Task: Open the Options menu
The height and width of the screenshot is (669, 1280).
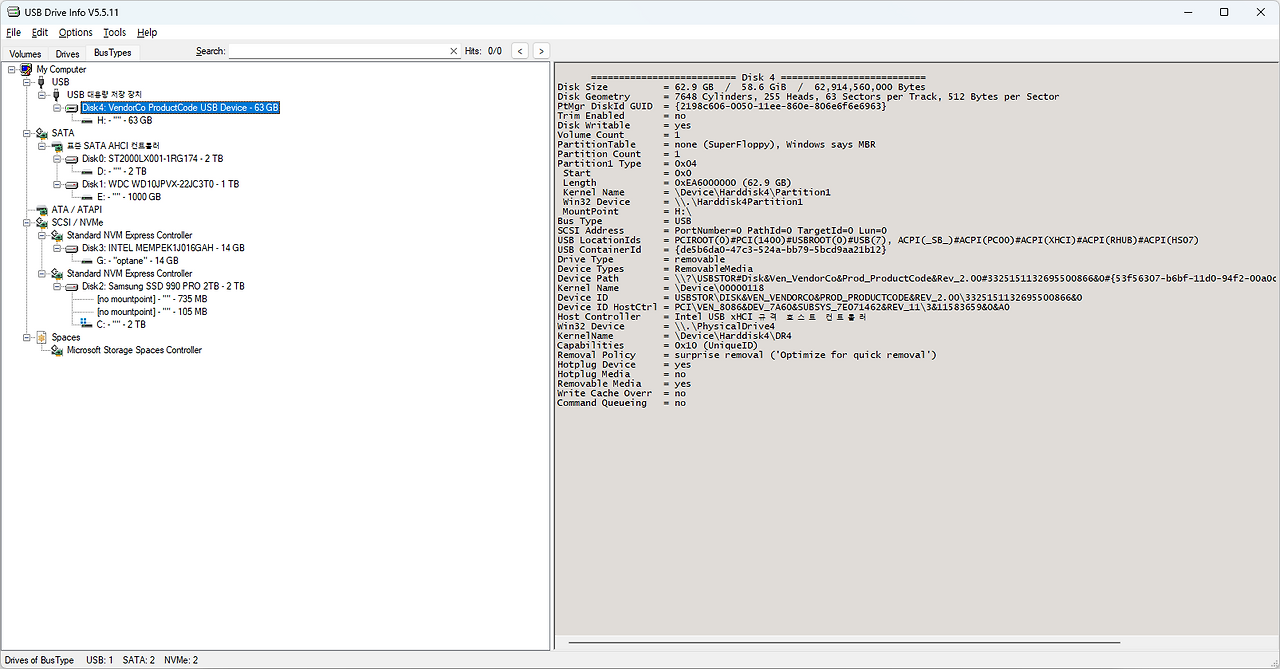Action: tap(75, 32)
